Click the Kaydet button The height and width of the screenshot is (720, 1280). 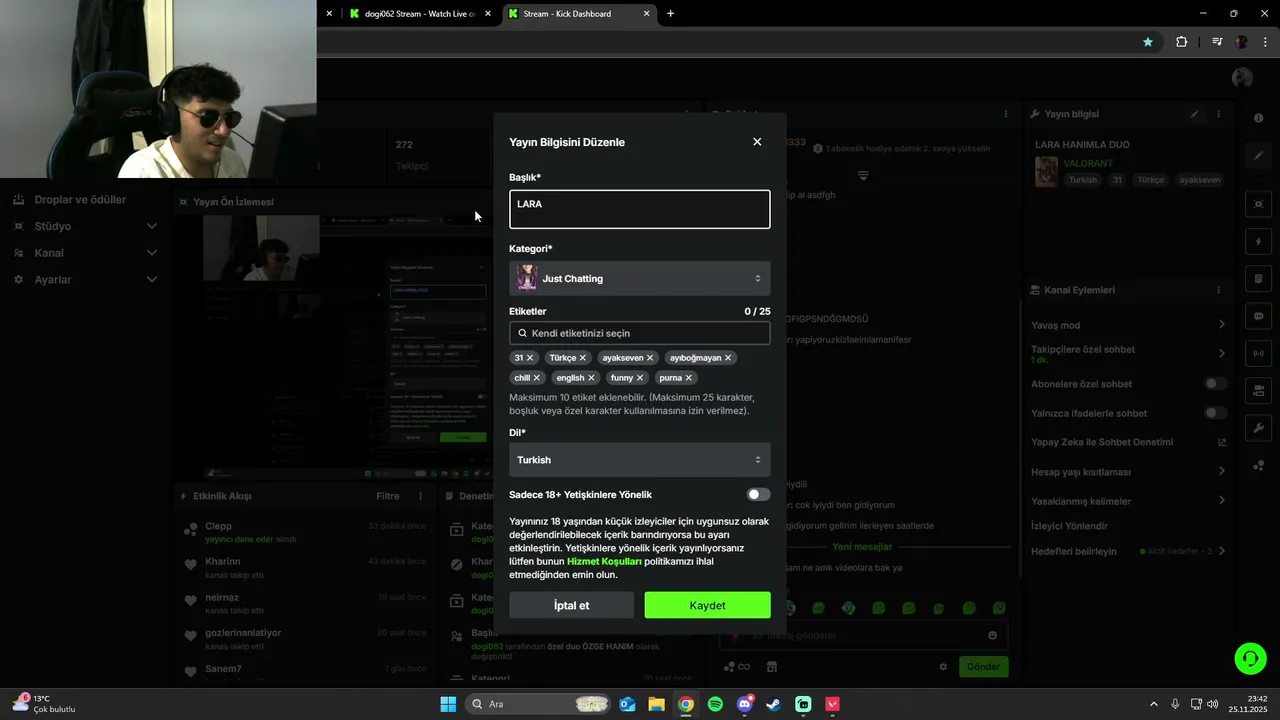pyautogui.click(x=707, y=605)
